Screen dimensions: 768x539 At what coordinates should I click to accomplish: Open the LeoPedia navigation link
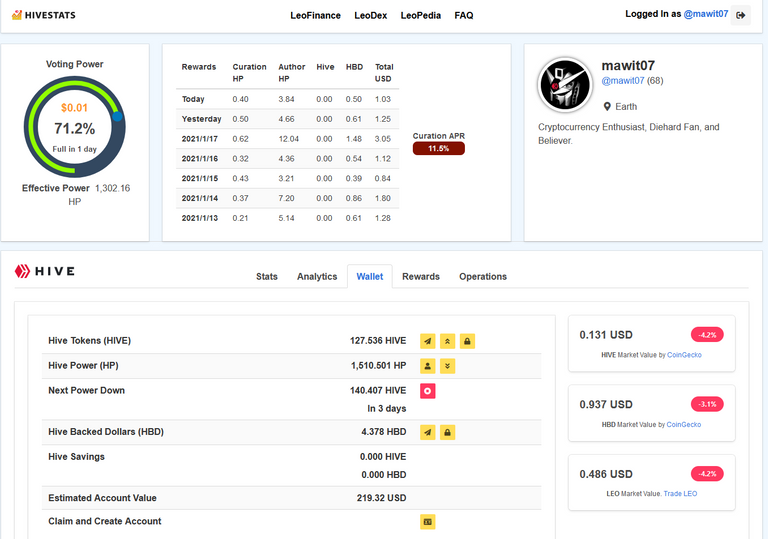tap(421, 15)
